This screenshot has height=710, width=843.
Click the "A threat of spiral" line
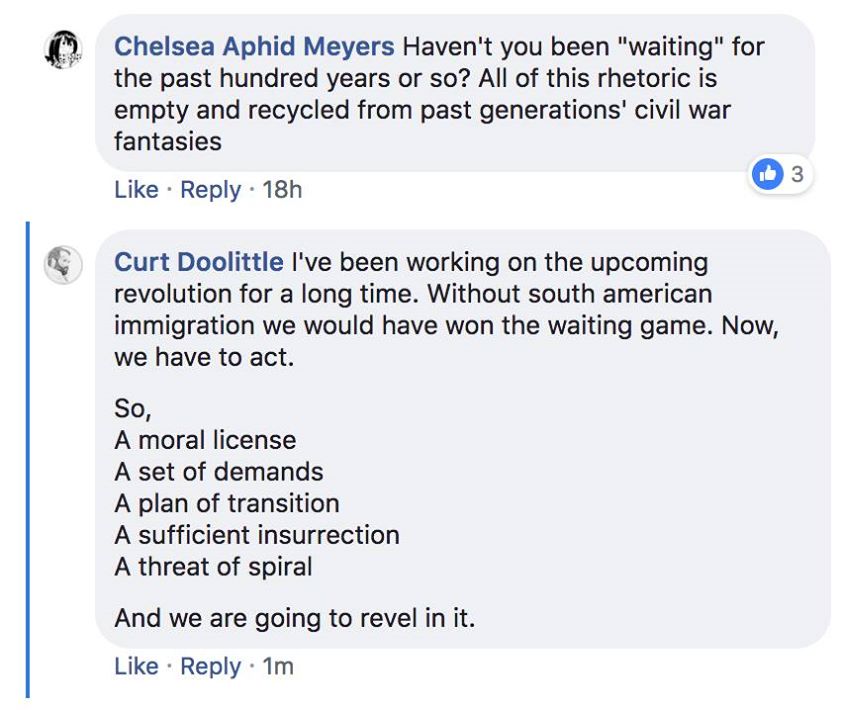point(213,567)
